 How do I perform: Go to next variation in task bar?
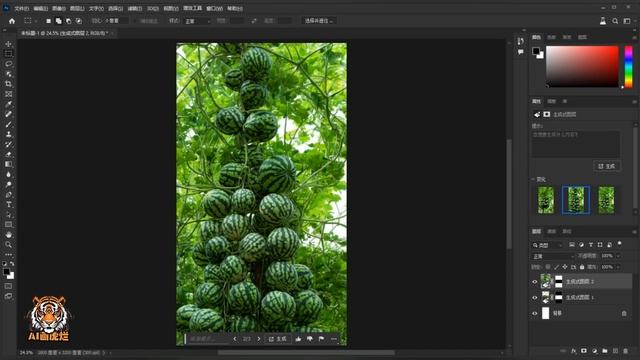[258, 339]
